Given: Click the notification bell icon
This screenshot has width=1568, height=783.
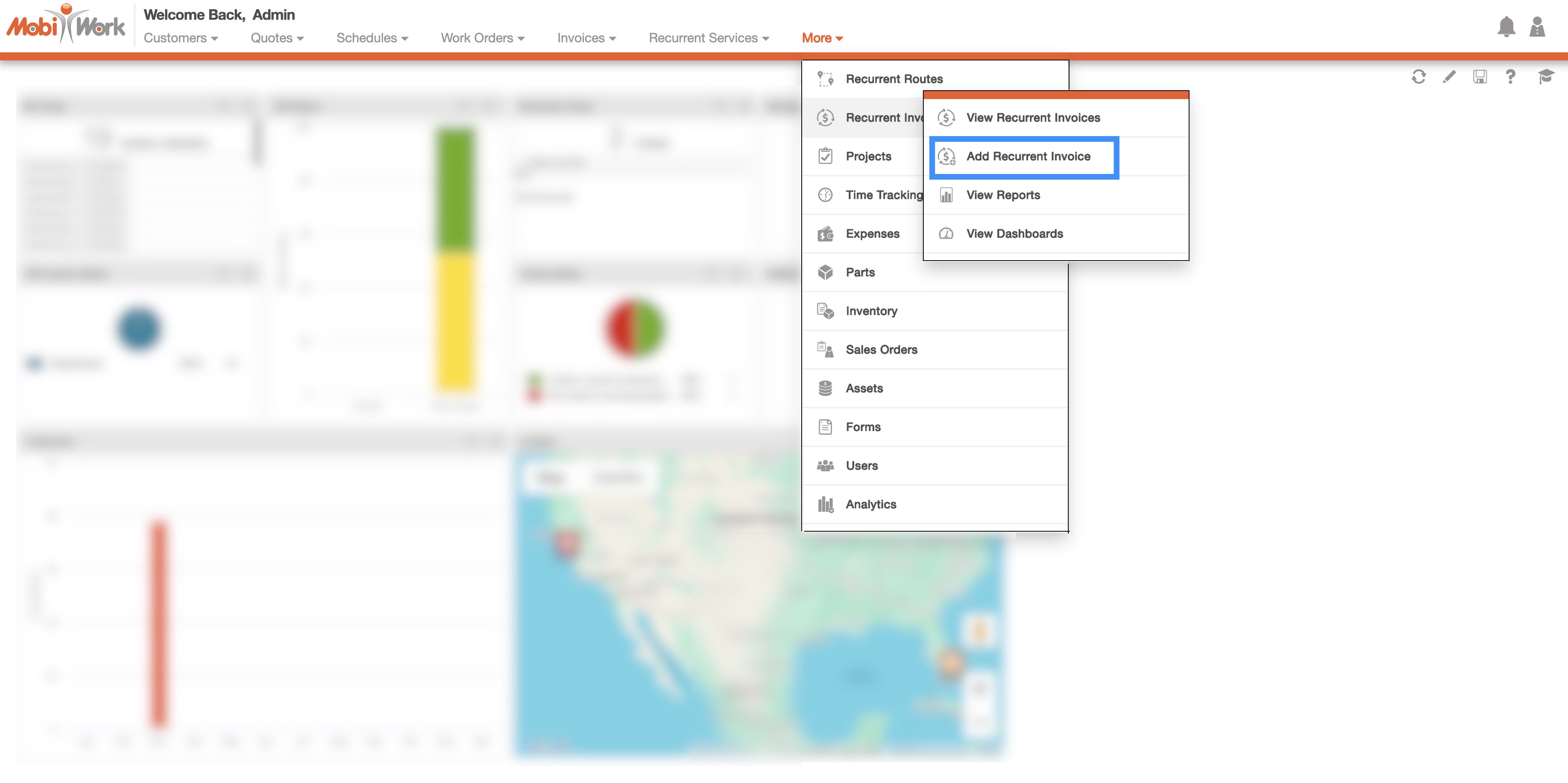Looking at the screenshot, I should pyautogui.click(x=1506, y=27).
